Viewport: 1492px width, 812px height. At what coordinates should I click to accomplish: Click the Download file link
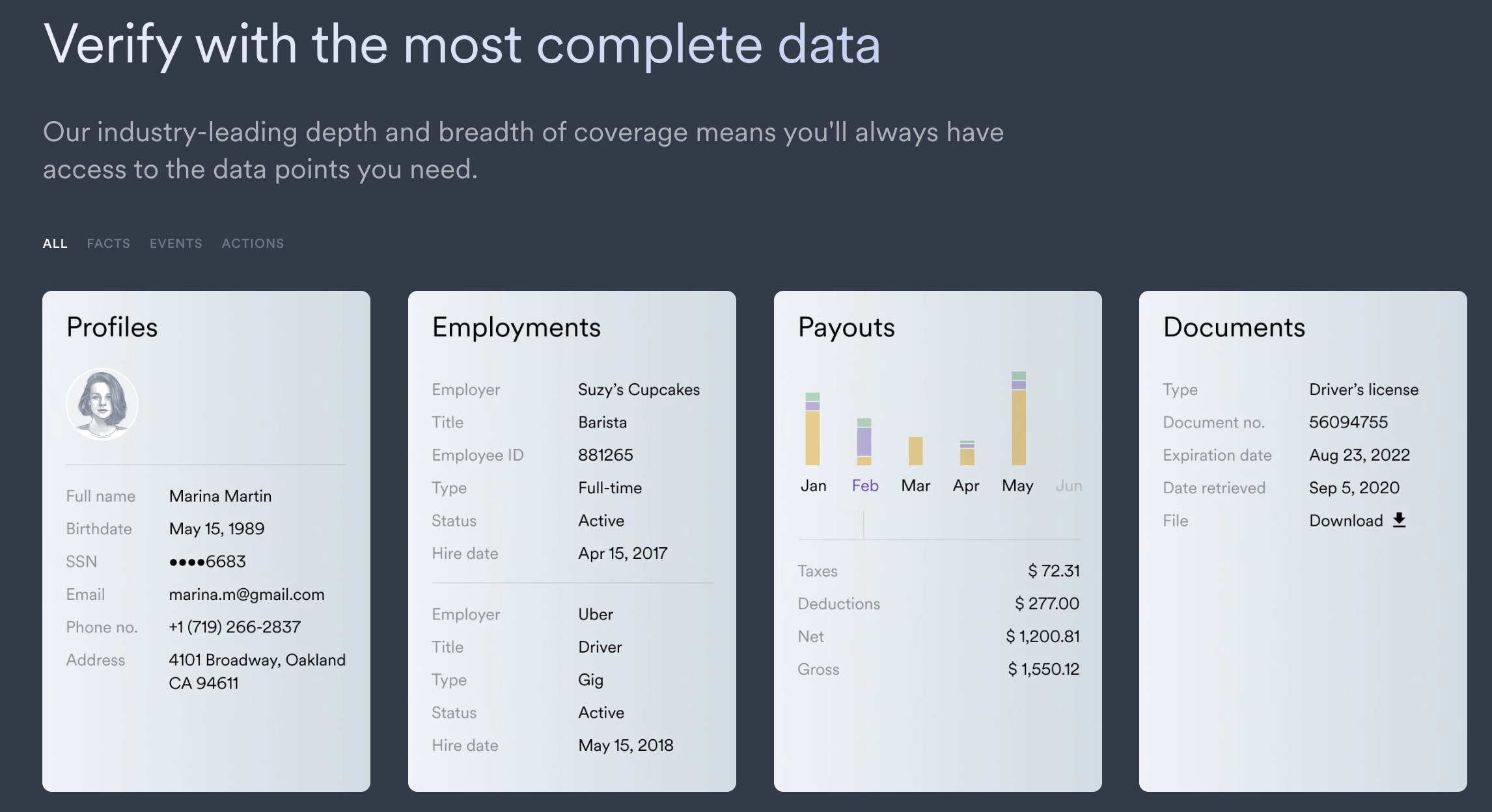coord(1346,521)
